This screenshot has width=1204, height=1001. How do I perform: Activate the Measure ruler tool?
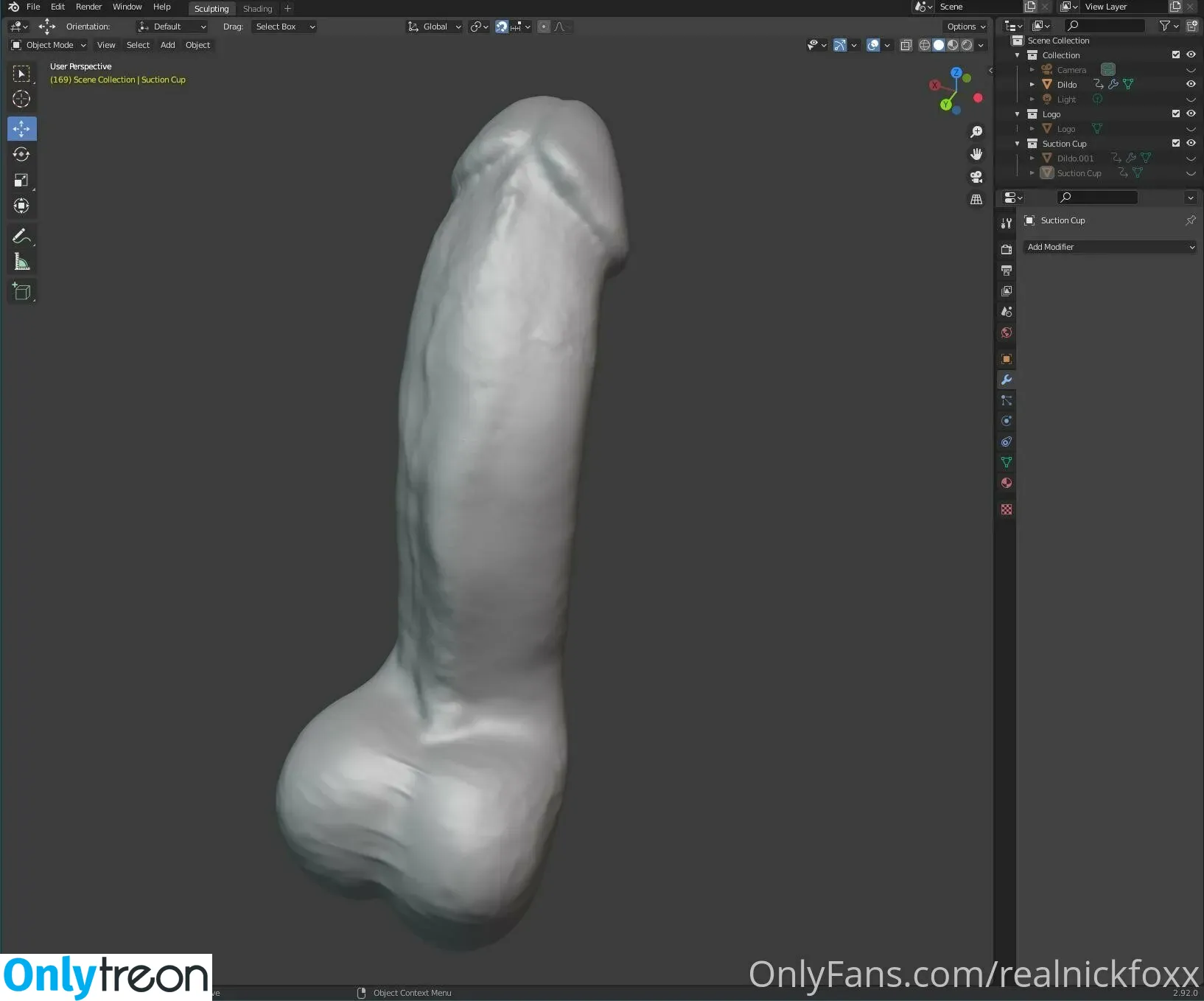click(21, 262)
